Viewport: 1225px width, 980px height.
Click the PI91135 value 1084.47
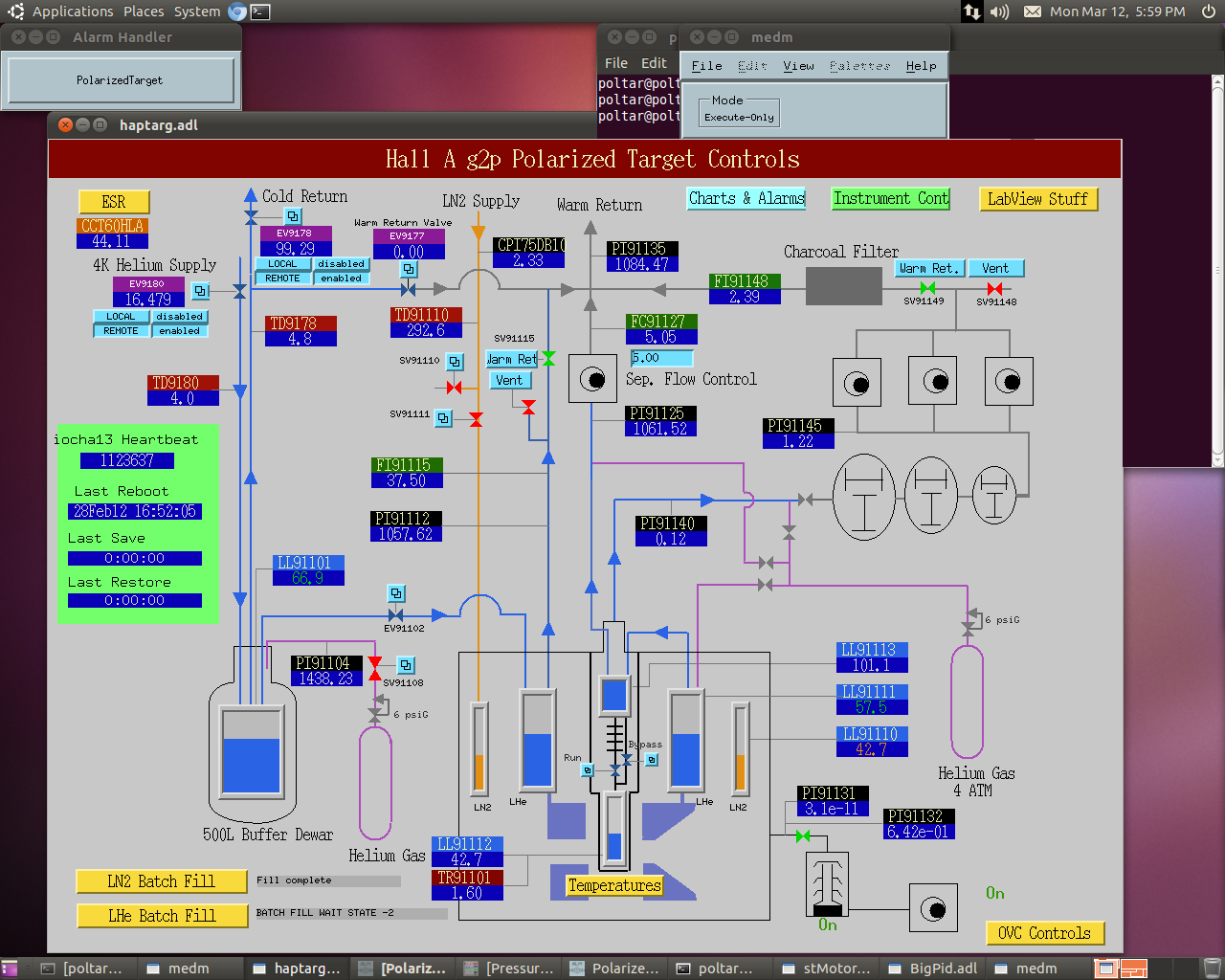point(642,264)
